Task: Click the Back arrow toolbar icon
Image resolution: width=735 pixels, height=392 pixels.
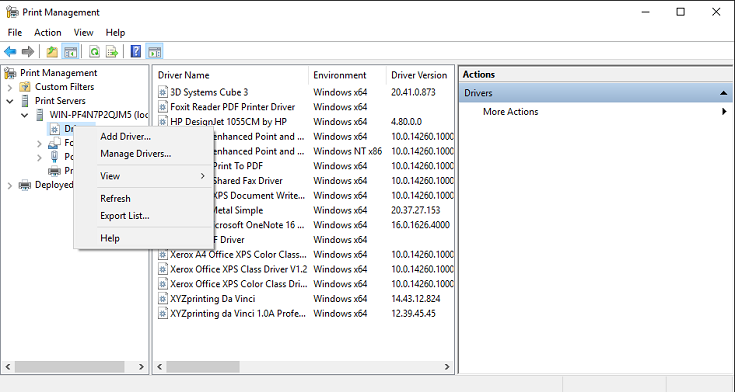Action: pyautogui.click(x=10, y=52)
